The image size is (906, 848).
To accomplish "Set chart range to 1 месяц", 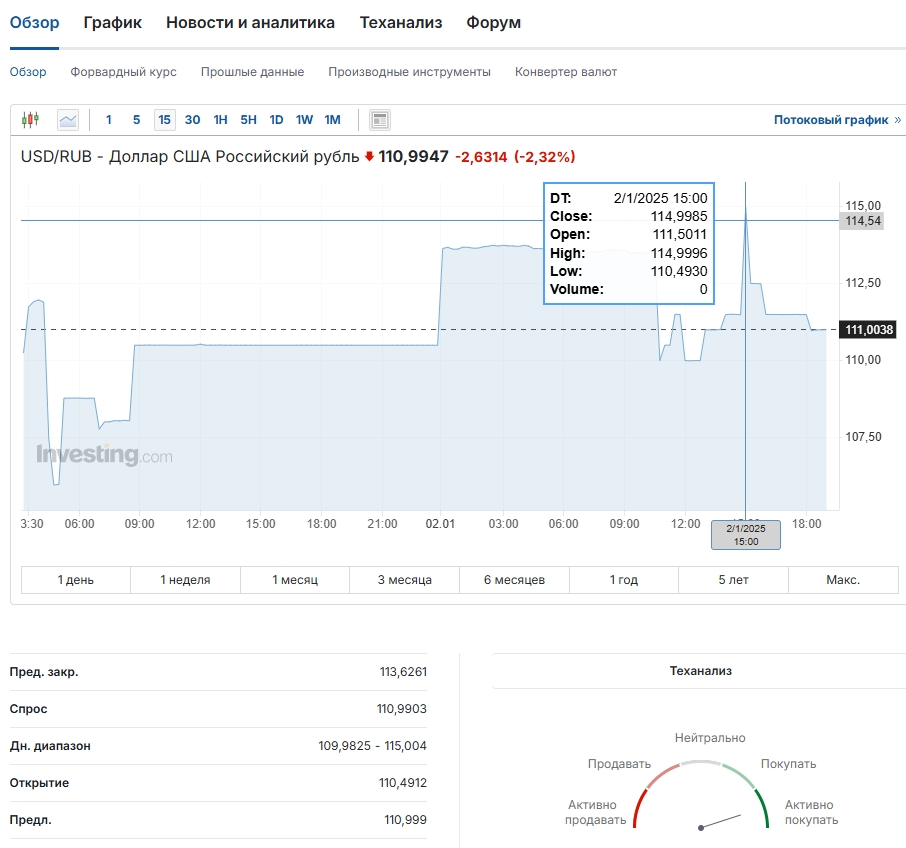I will pos(295,579).
